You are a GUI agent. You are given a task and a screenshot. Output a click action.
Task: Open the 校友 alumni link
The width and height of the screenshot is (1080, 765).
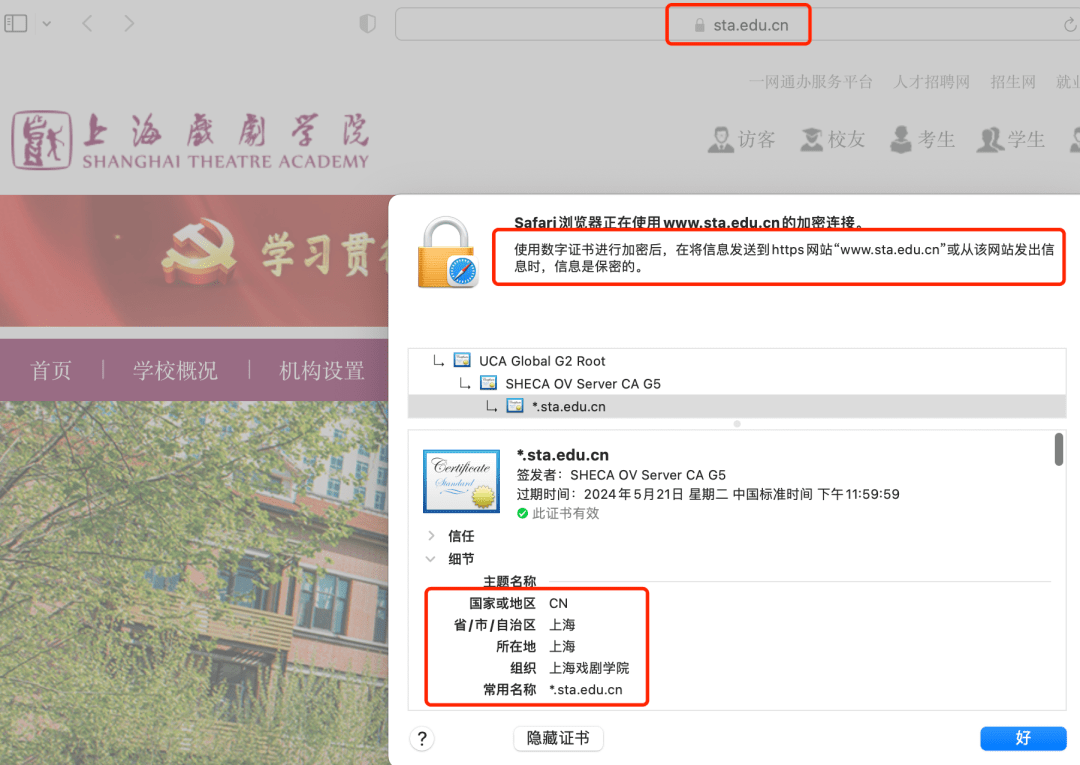pos(832,140)
